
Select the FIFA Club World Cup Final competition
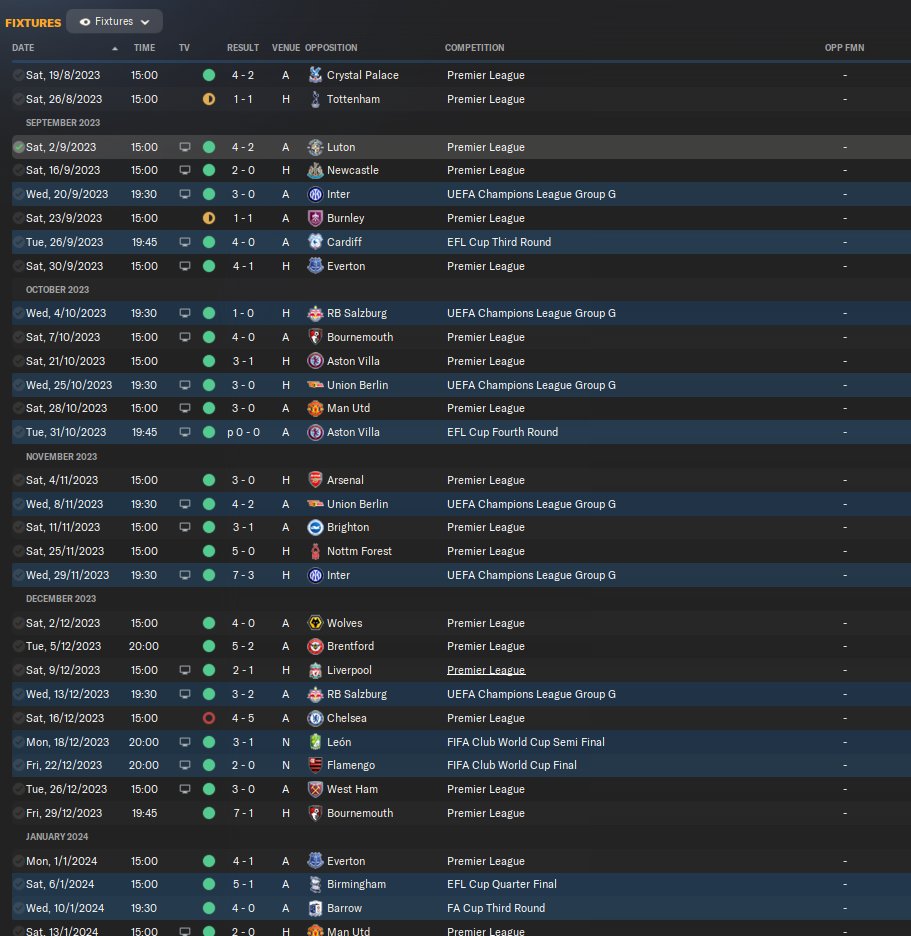click(x=512, y=765)
